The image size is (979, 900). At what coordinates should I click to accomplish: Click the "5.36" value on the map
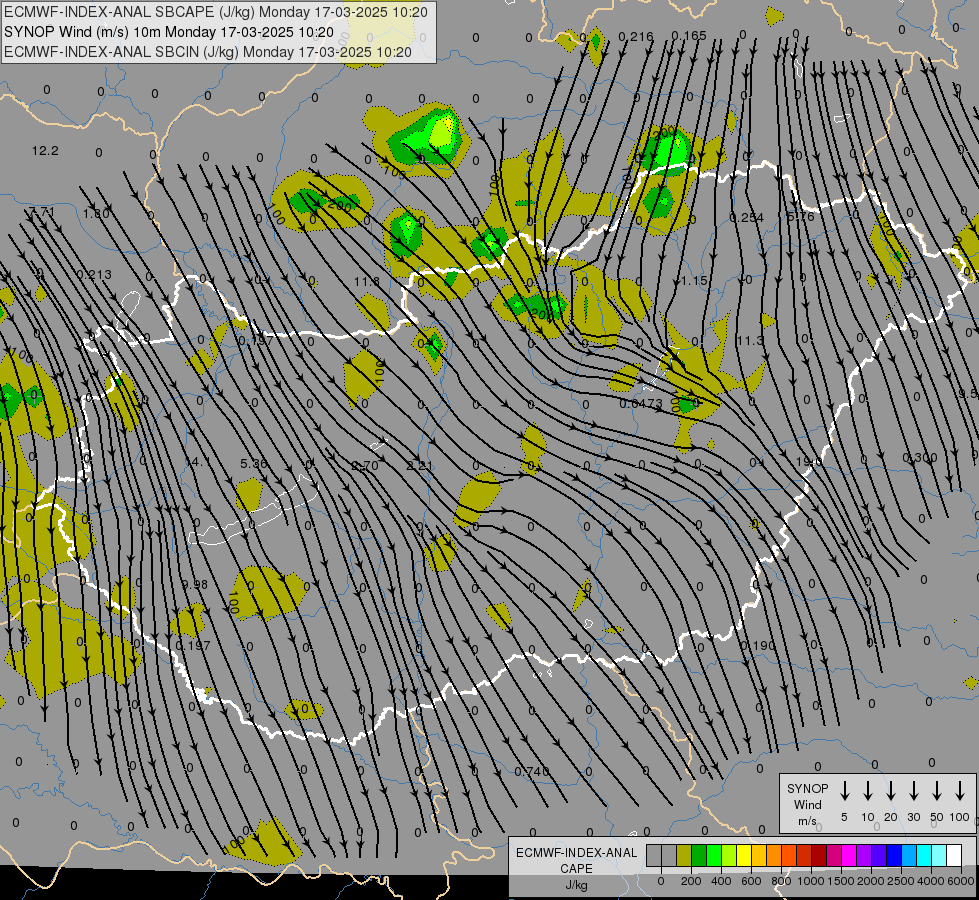pos(253,463)
